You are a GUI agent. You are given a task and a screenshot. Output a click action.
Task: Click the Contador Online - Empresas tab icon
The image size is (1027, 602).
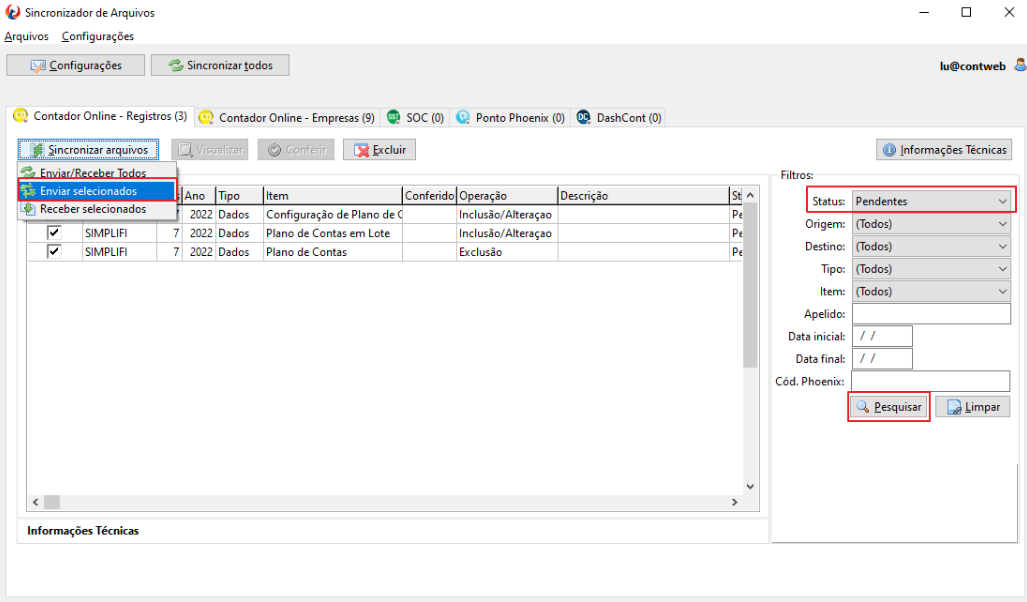pyautogui.click(x=206, y=117)
